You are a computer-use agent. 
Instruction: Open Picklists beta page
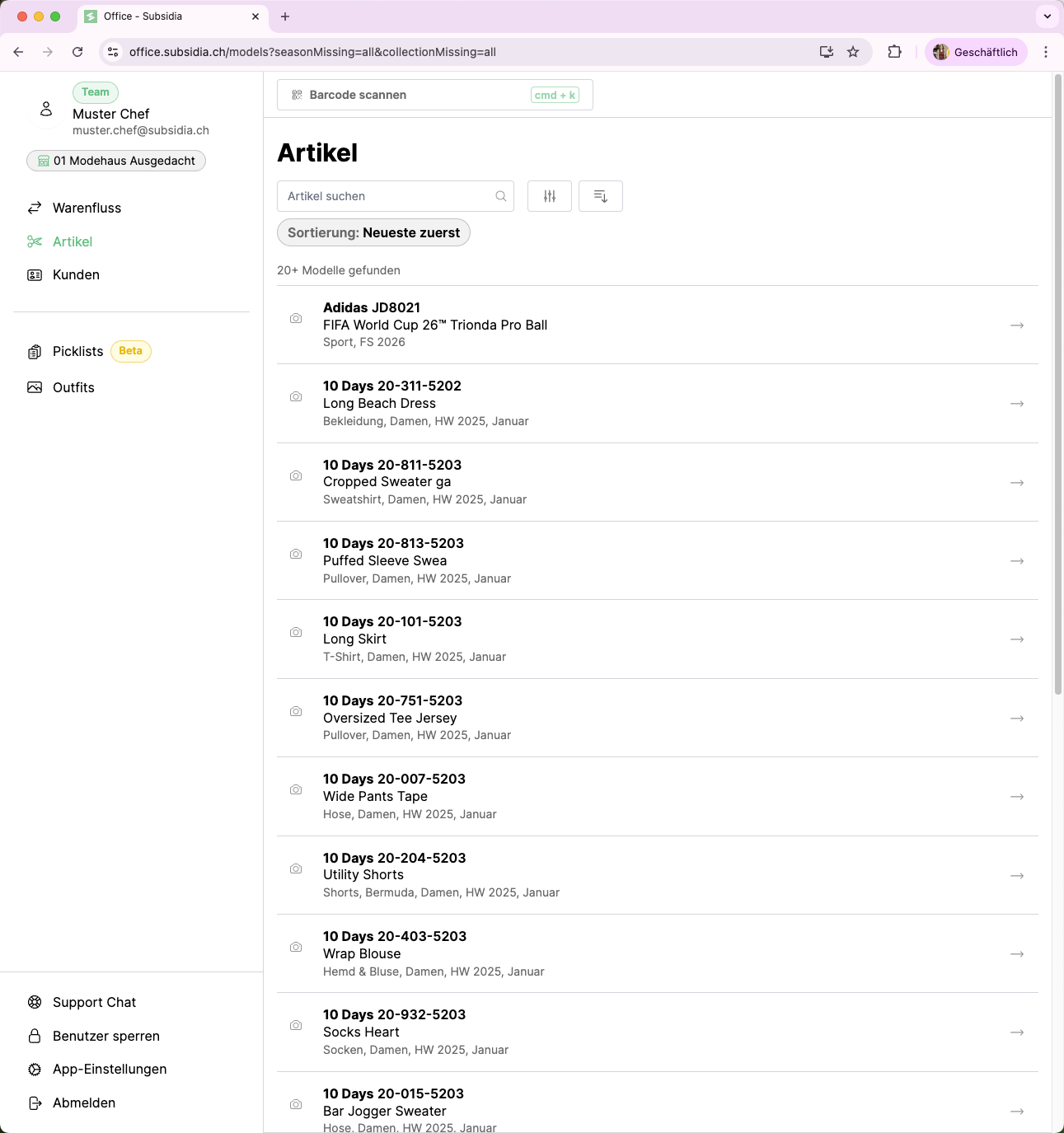[x=78, y=351]
